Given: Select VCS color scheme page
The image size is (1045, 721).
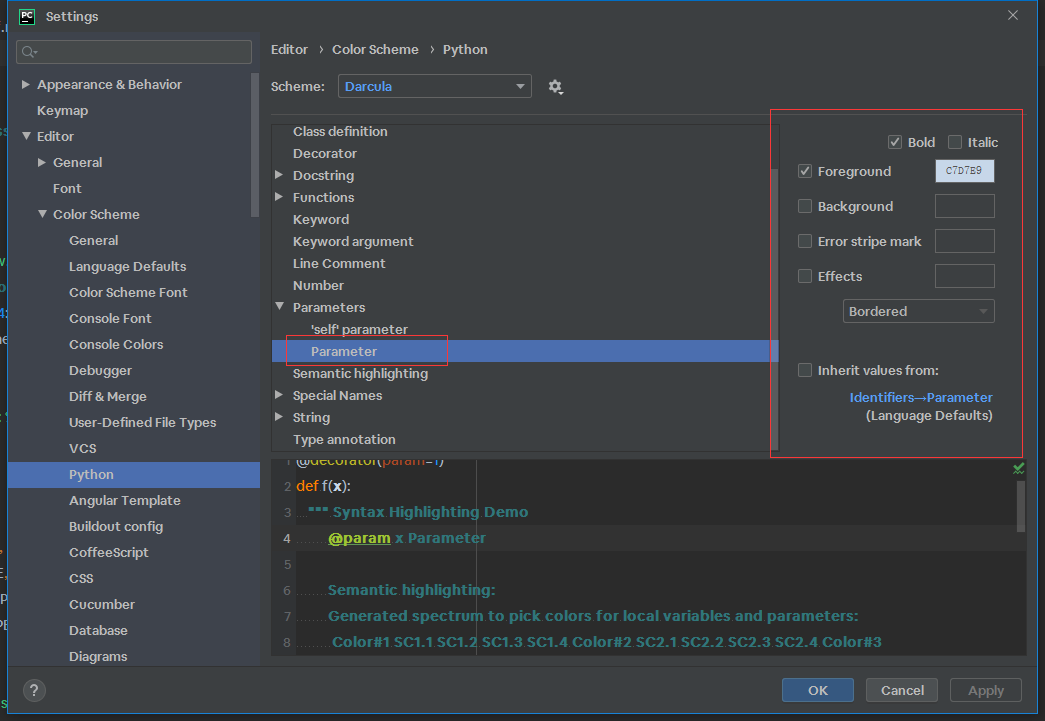Looking at the screenshot, I should [83, 448].
